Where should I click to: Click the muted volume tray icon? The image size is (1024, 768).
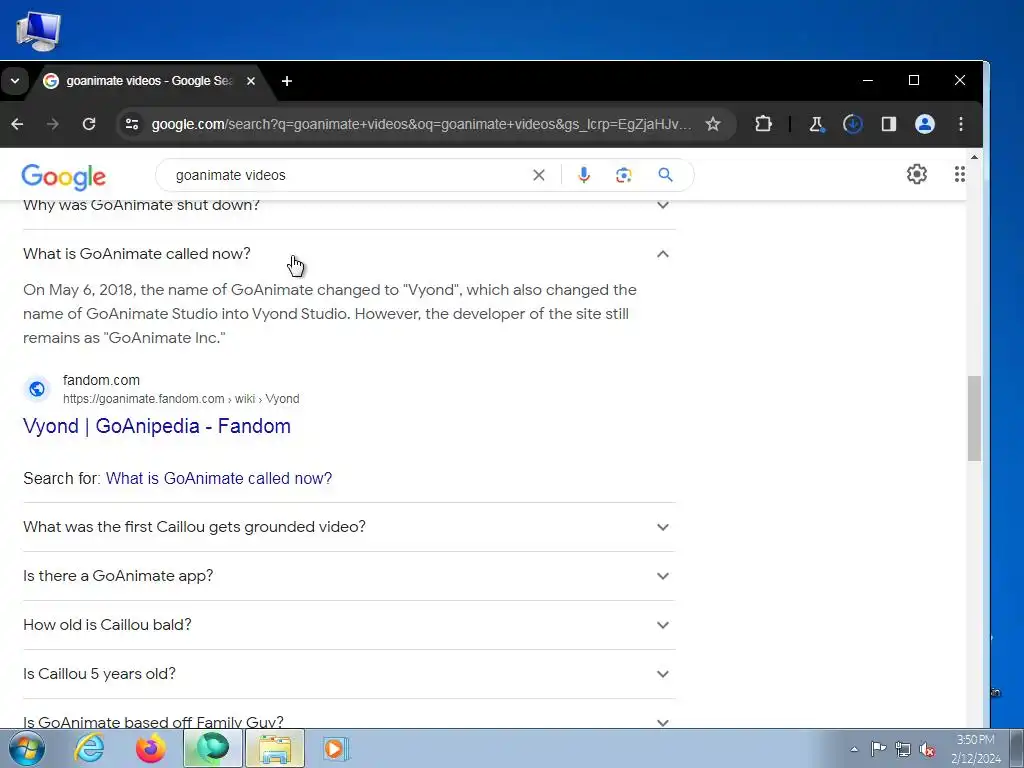tap(927, 749)
